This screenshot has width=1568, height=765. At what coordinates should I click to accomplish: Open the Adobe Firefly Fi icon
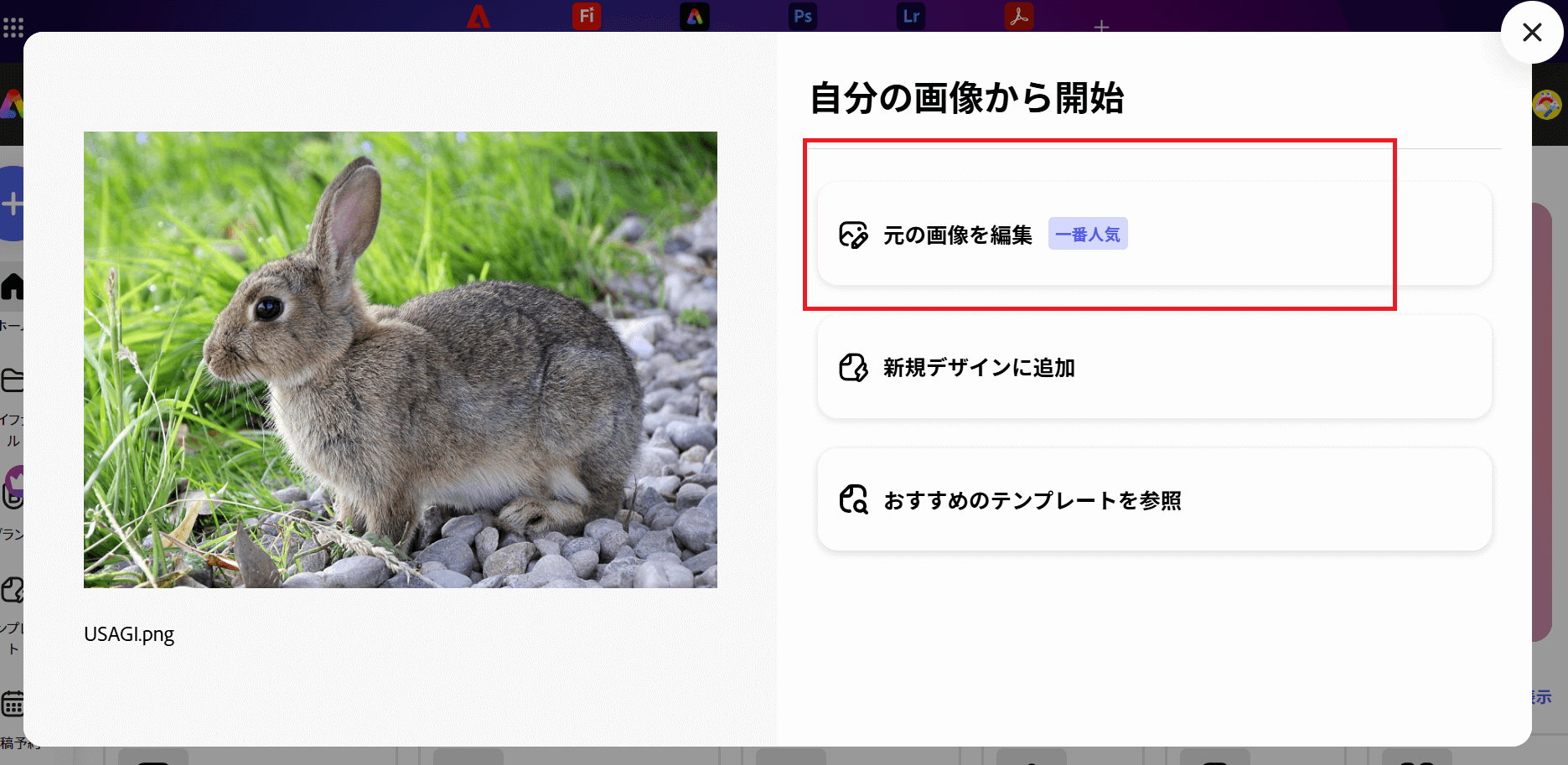(x=587, y=16)
